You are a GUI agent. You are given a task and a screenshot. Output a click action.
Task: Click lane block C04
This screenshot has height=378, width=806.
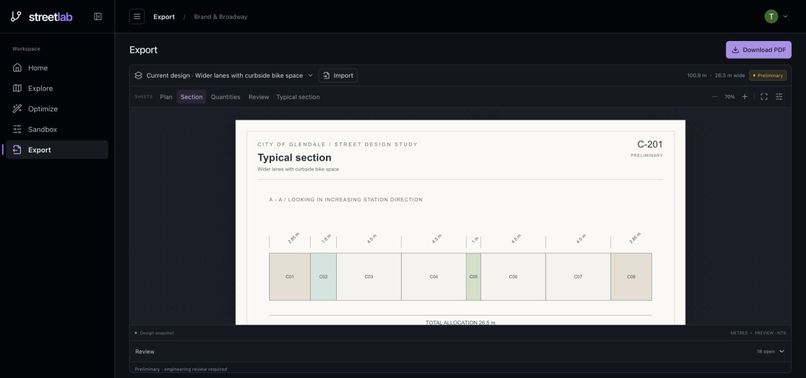point(434,277)
